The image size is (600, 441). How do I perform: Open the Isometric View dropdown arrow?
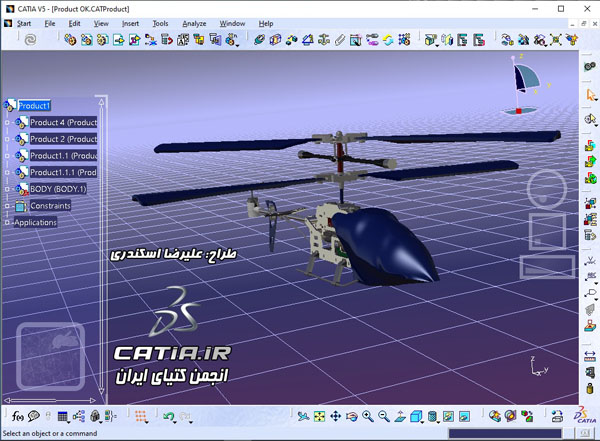[x=422, y=422]
